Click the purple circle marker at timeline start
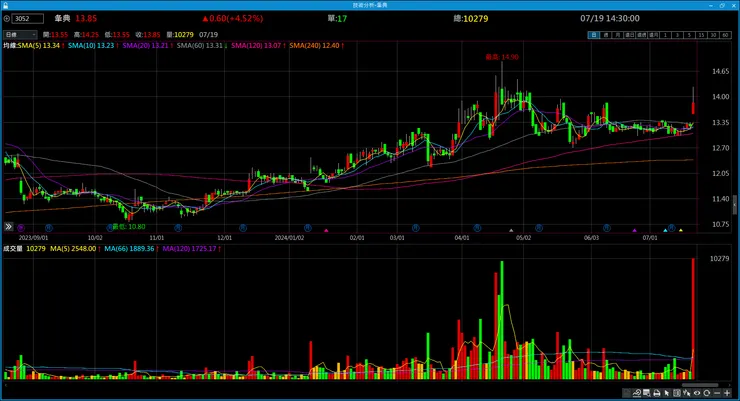Screen dimensions: 740x401 point(21,228)
